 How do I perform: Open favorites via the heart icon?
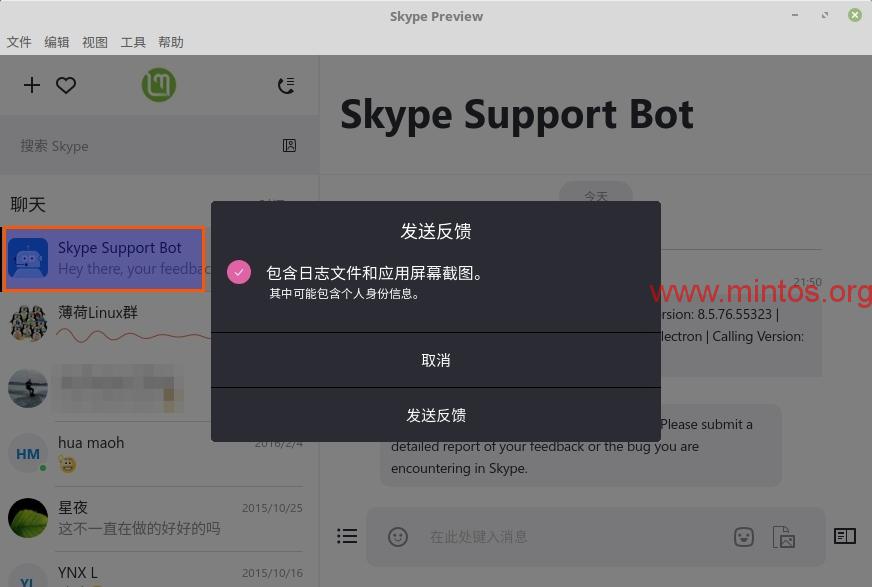(x=66, y=85)
